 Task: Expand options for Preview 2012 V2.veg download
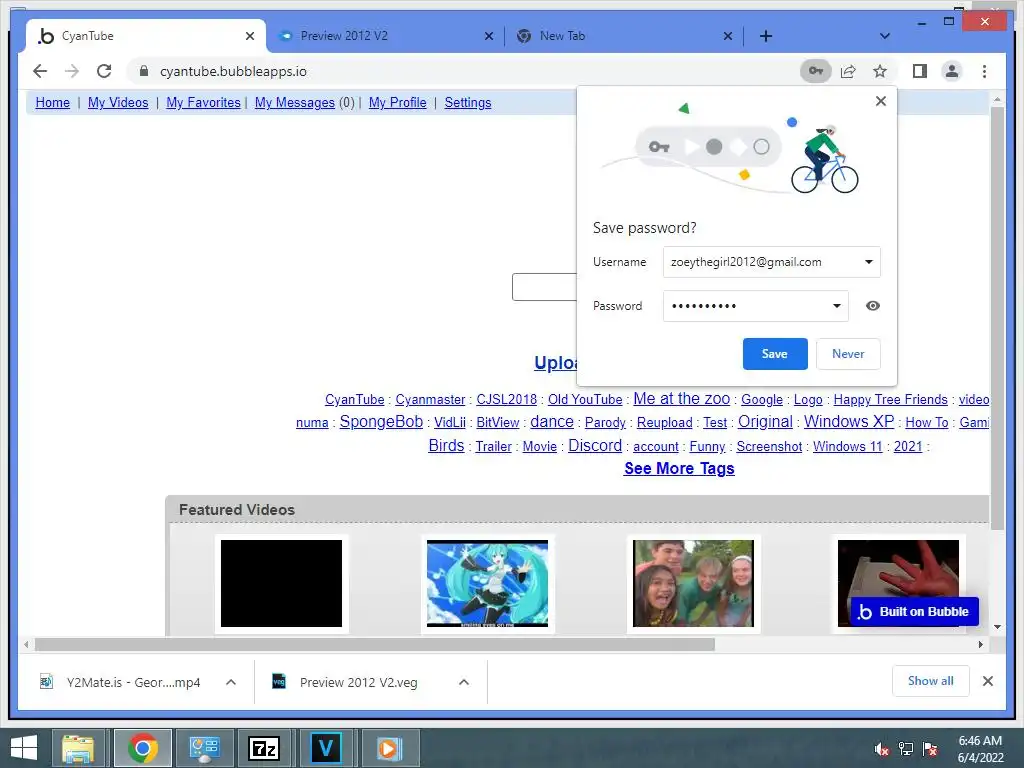[464, 682]
